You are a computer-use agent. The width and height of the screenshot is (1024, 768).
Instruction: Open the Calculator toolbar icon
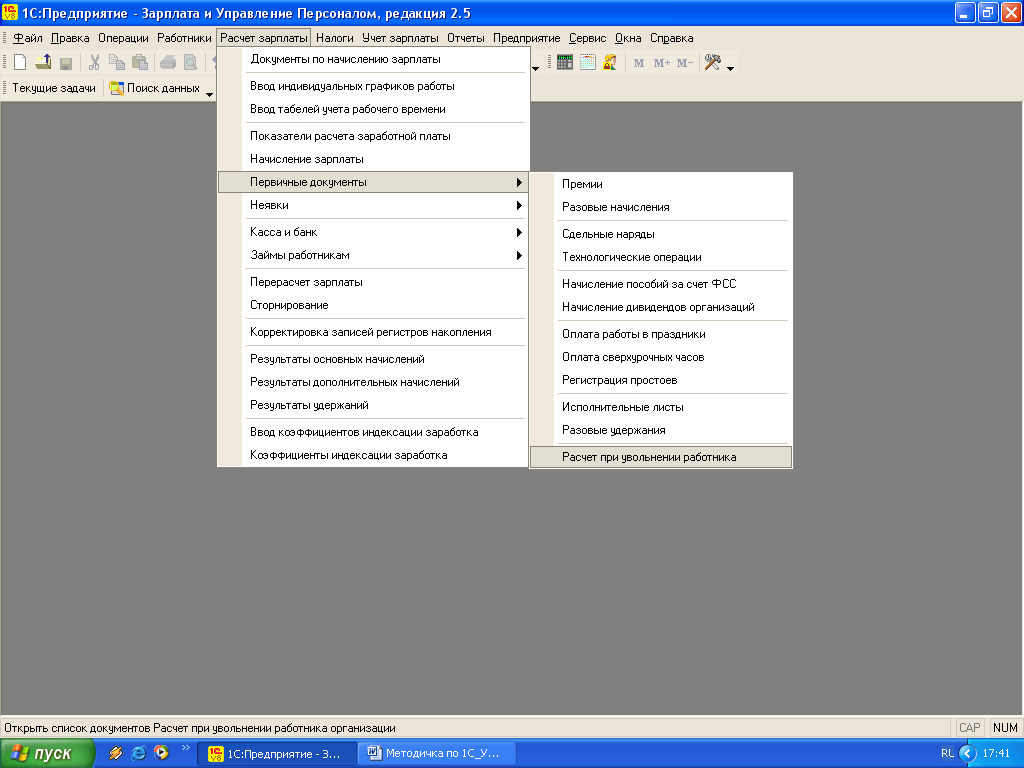tap(565, 63)
